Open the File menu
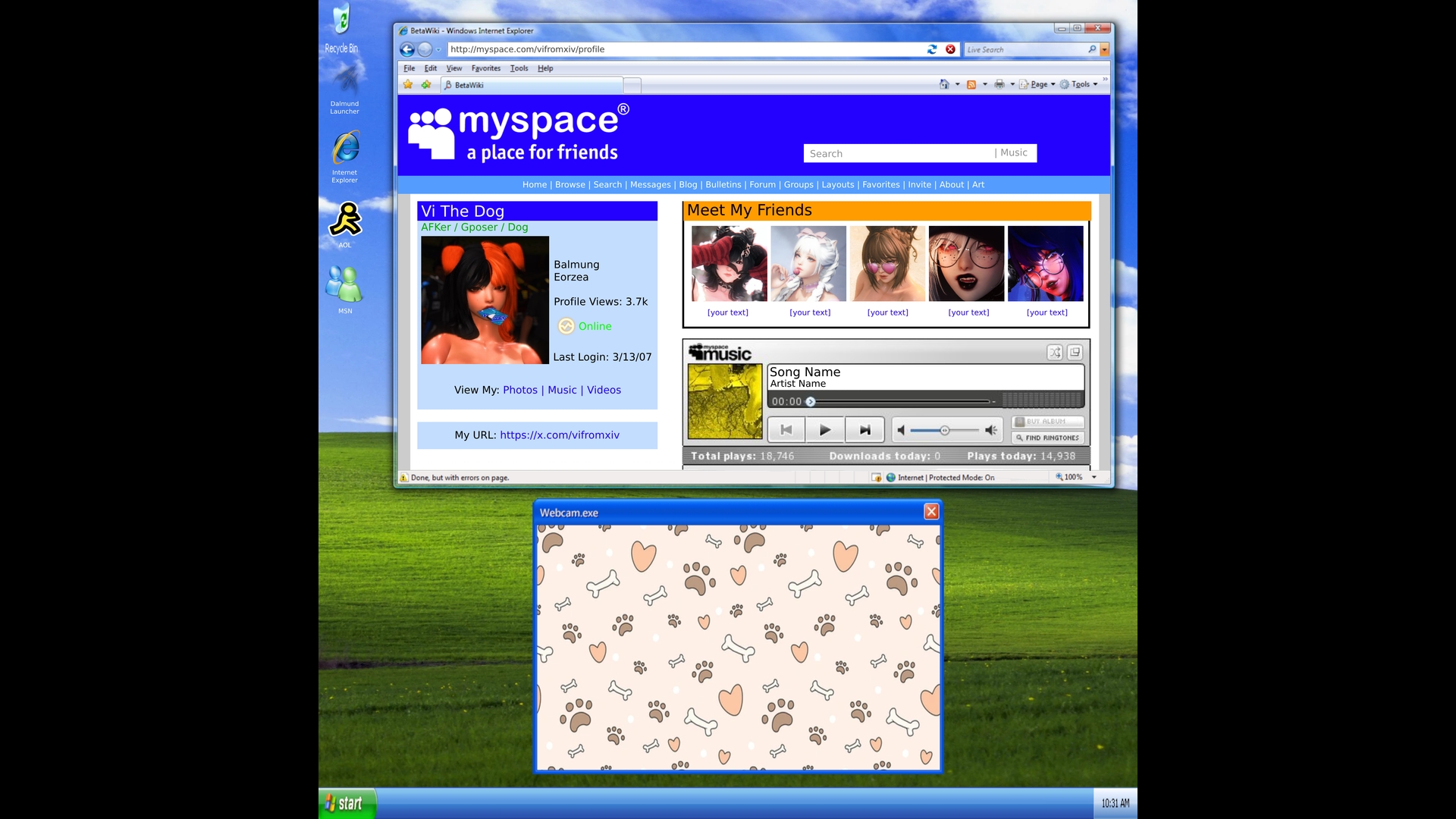 (409, 68)
